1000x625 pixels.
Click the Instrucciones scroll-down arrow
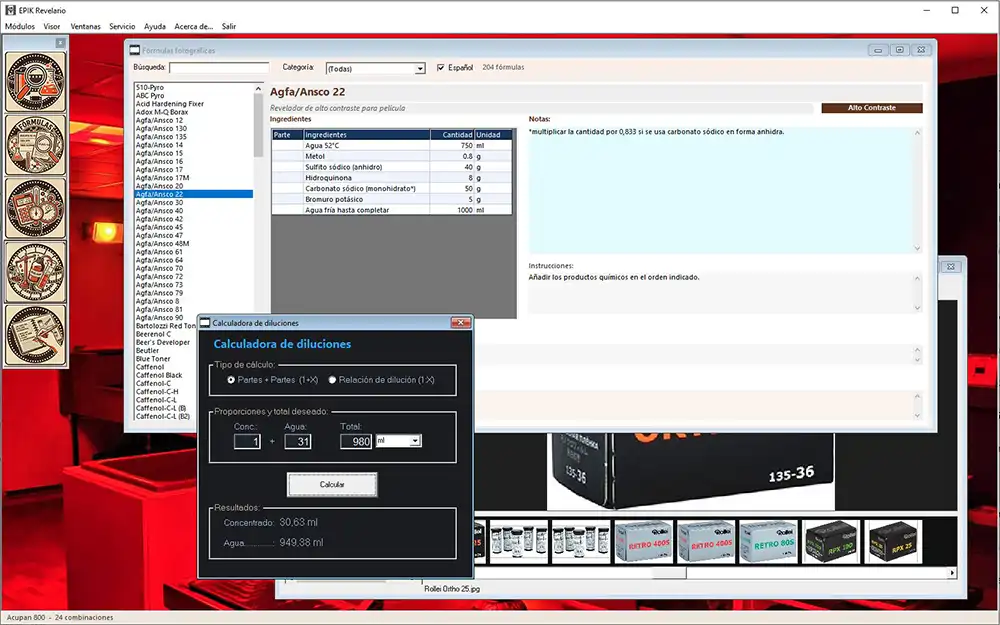(x=917, y=307)
